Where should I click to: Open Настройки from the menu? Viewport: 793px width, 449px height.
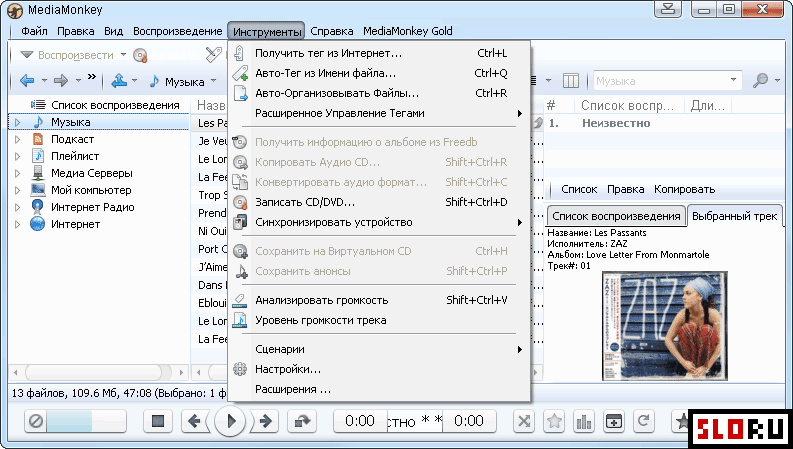tap(379, 369)
